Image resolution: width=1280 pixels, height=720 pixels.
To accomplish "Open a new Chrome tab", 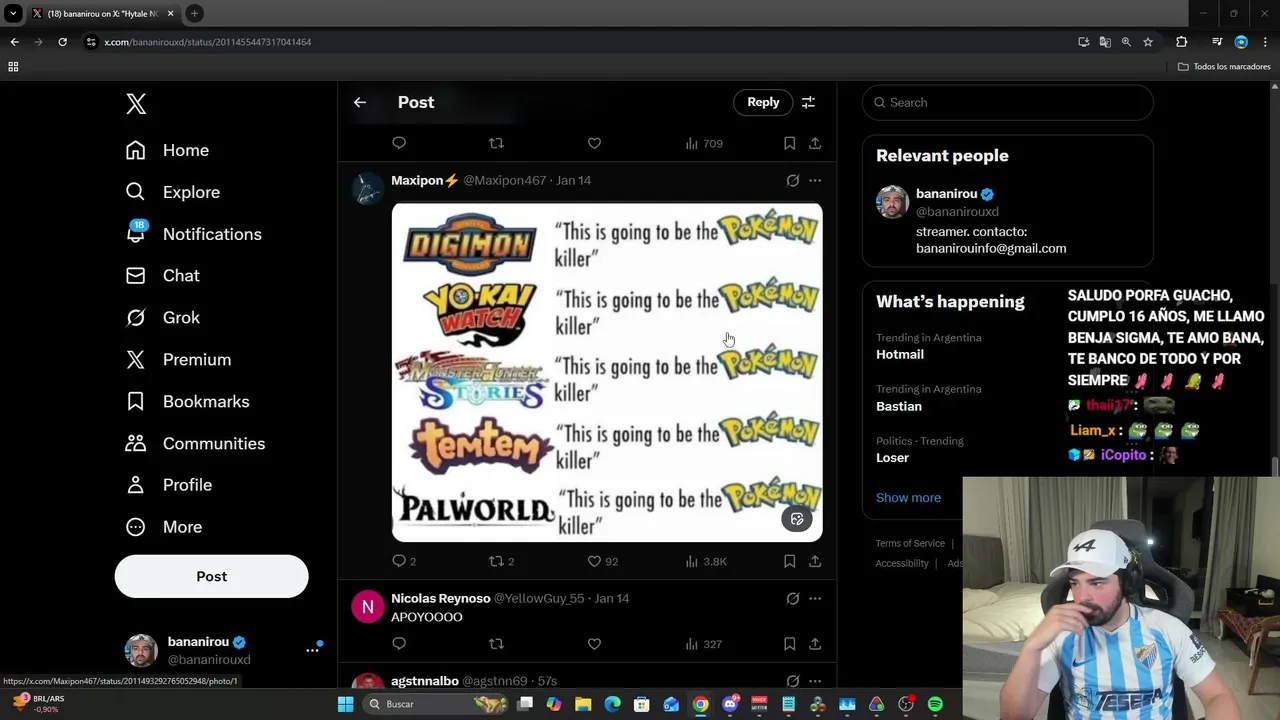I will click(x=194, y=14).
